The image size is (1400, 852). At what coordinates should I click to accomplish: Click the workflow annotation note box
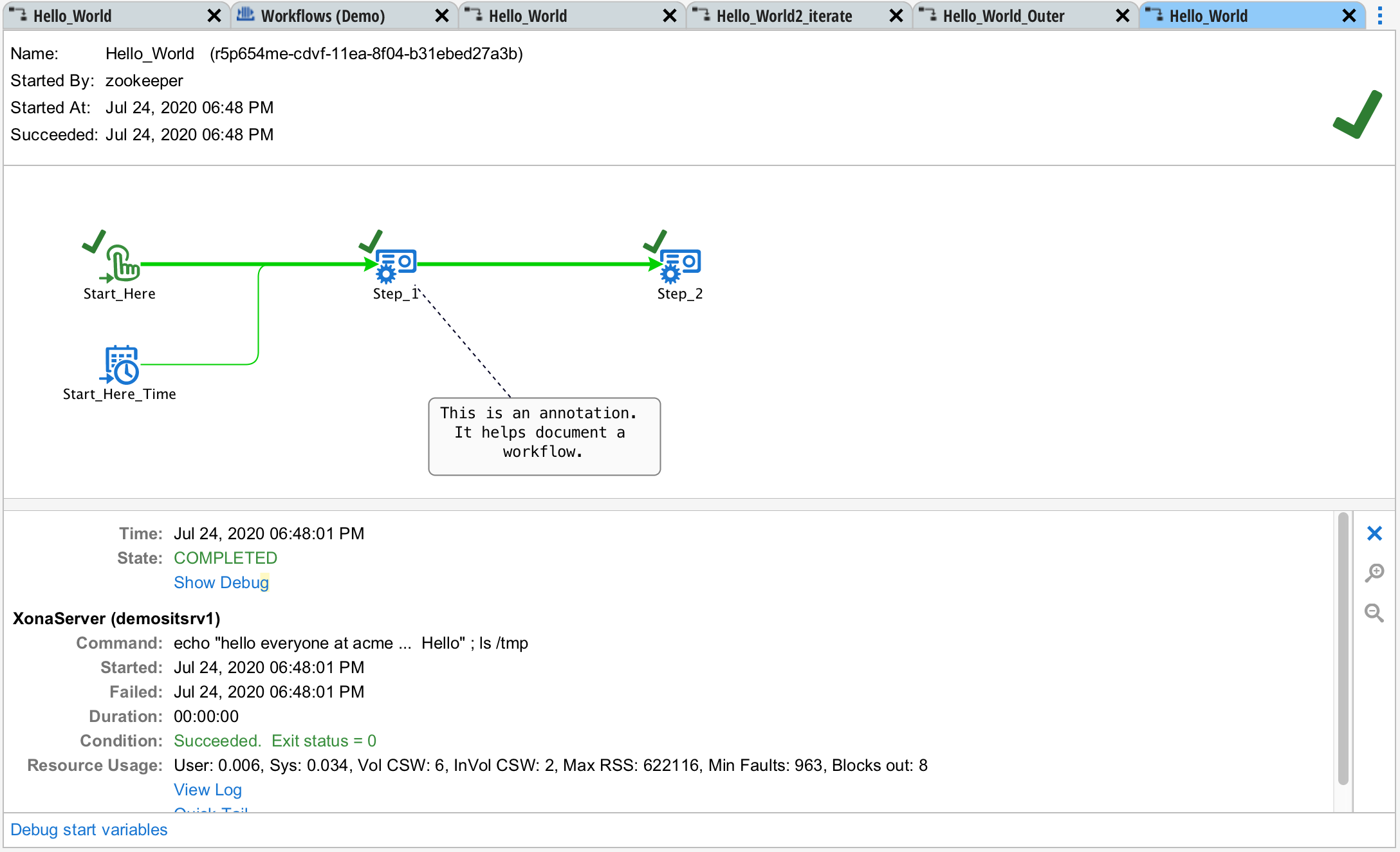point(544,435)
